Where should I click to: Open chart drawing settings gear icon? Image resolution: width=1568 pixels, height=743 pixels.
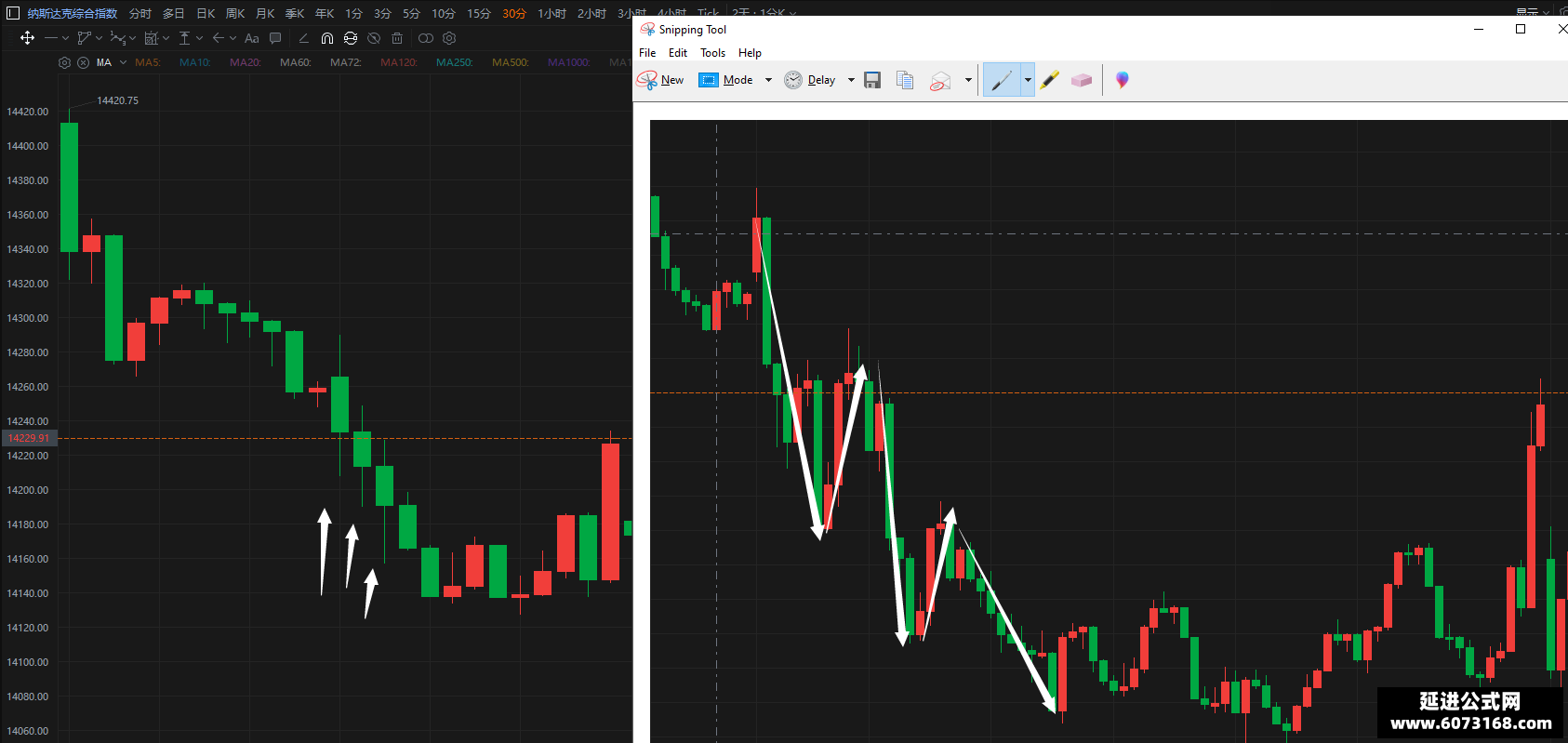coord(449,38)
